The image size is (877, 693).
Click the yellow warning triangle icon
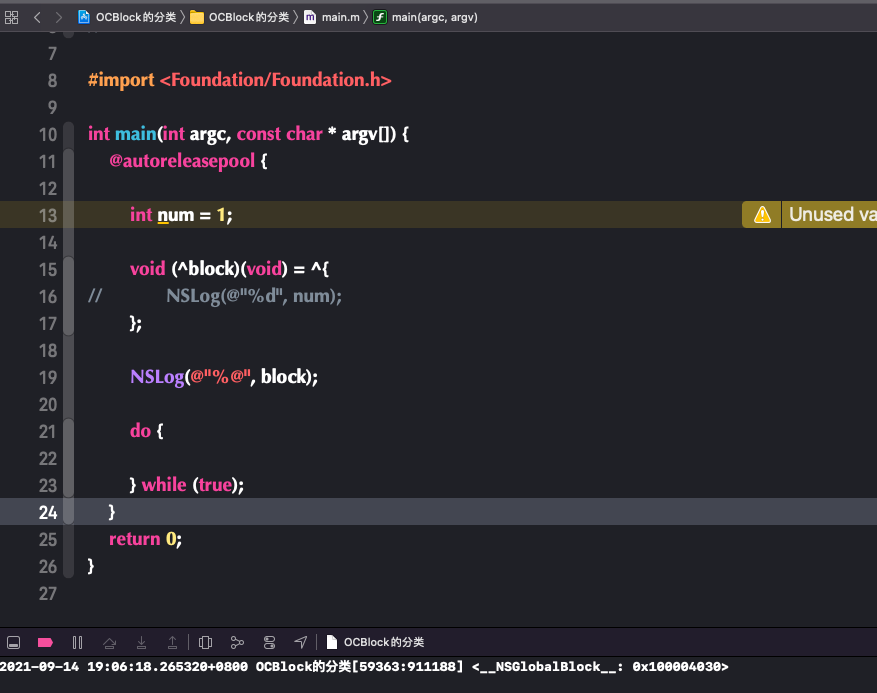pyautogui.click(x=762, y=214)
